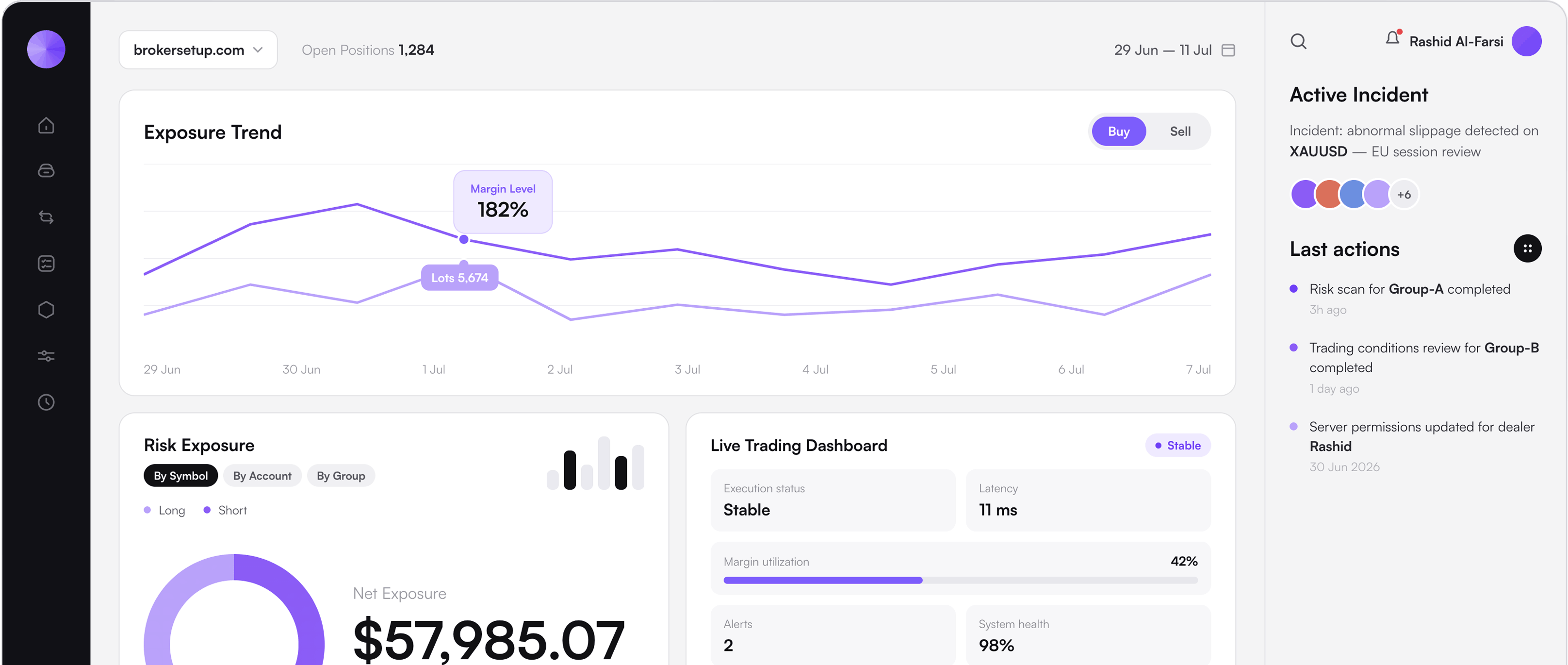Click the $57,985.07 net exposure value
The height and width of the screenshot is (665, 1568).
pyautogui.click(x=489, y=639)
